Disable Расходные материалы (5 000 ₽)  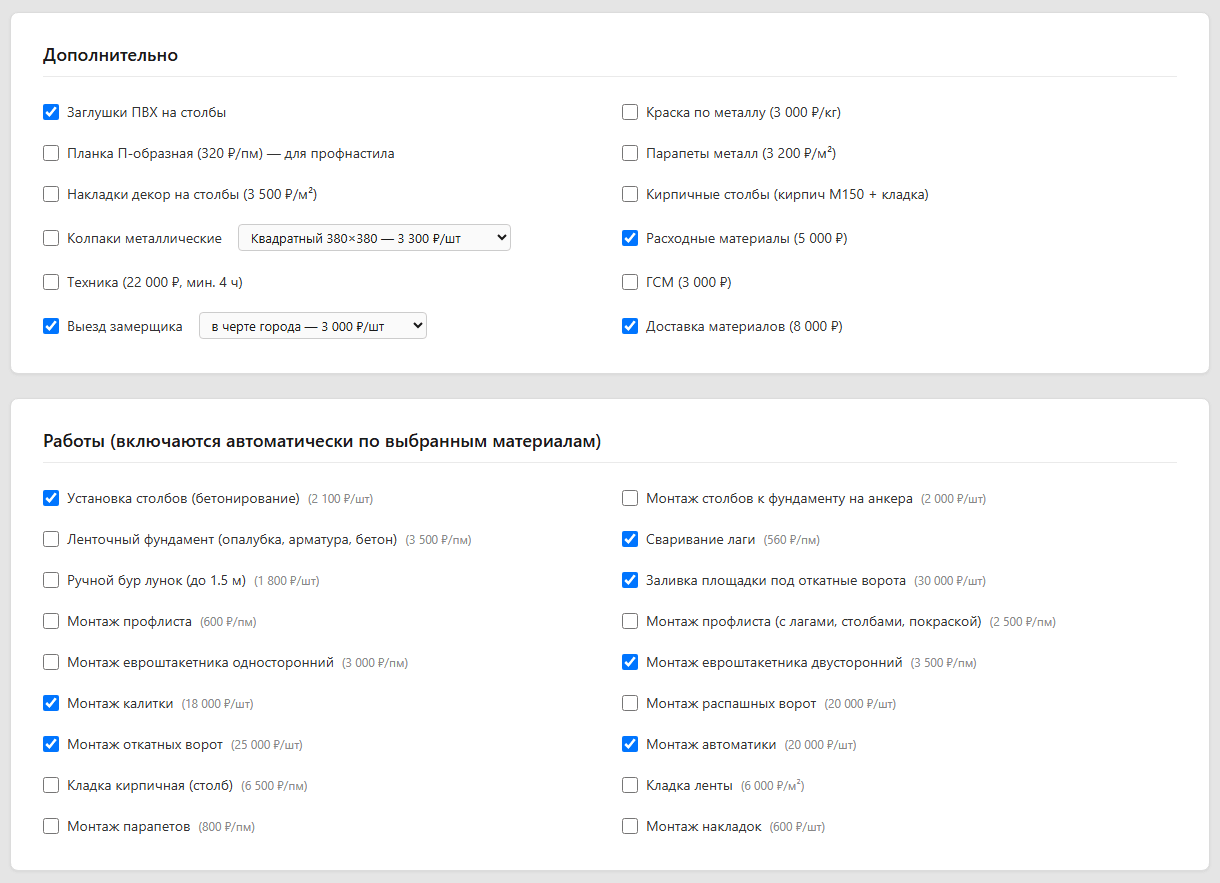[x=630, y=238]
